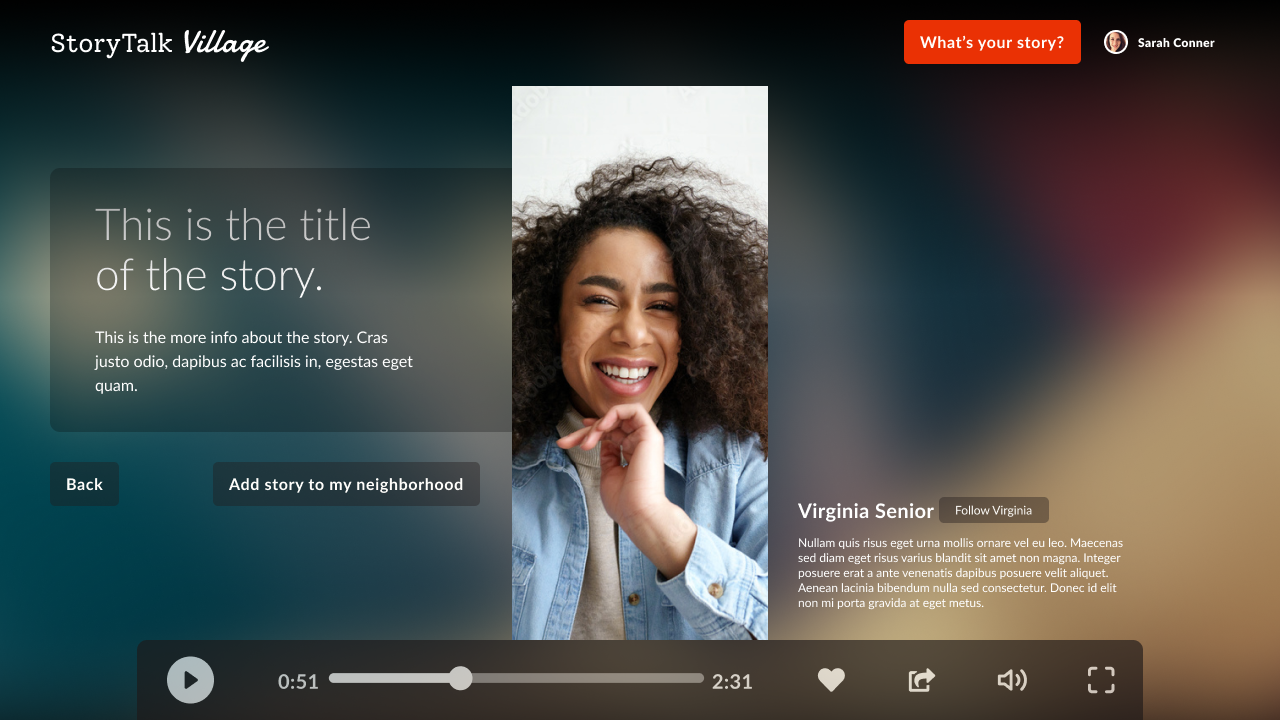Click Virginia's bio paragraph text
Viewport: 1280px width, 720px height.
960,573
